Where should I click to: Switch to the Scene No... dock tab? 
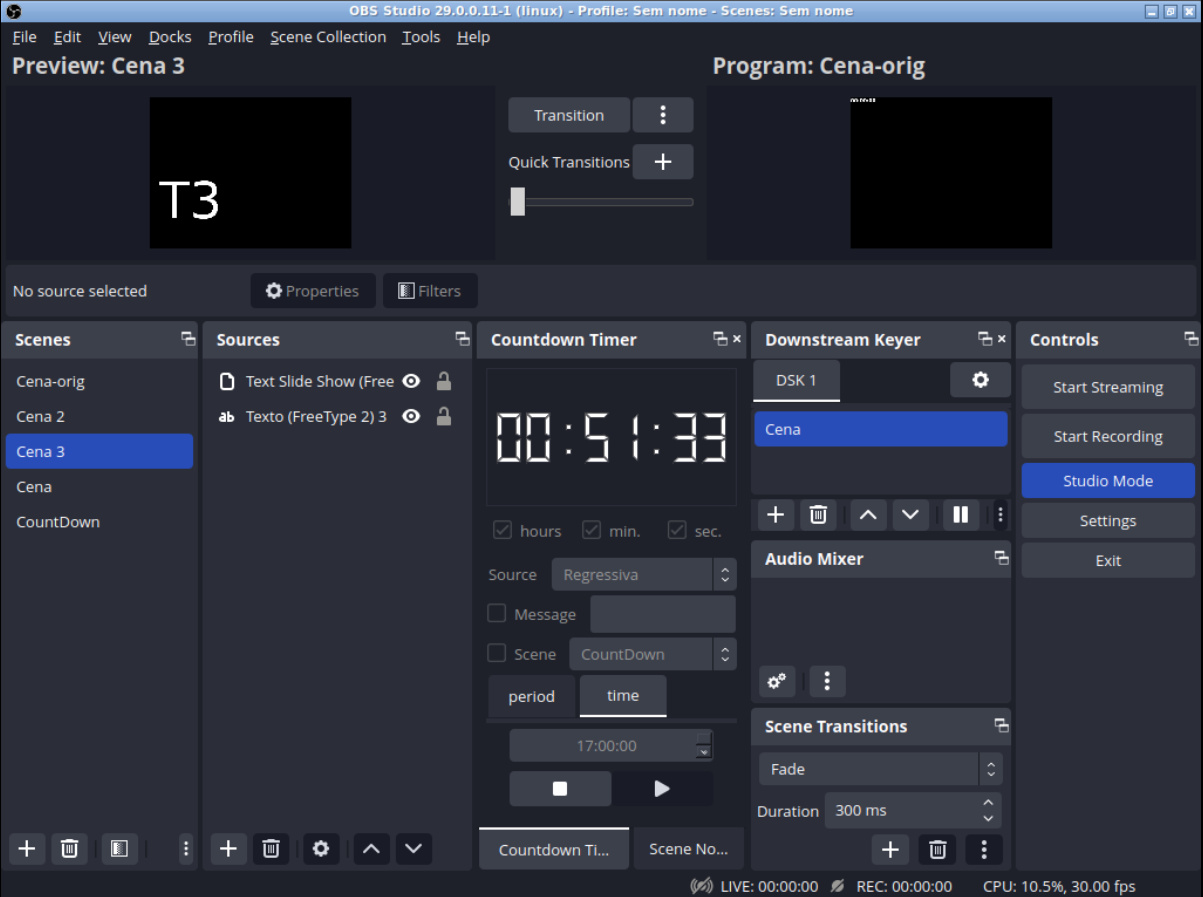pyautogui.click(x=688, y=849)
